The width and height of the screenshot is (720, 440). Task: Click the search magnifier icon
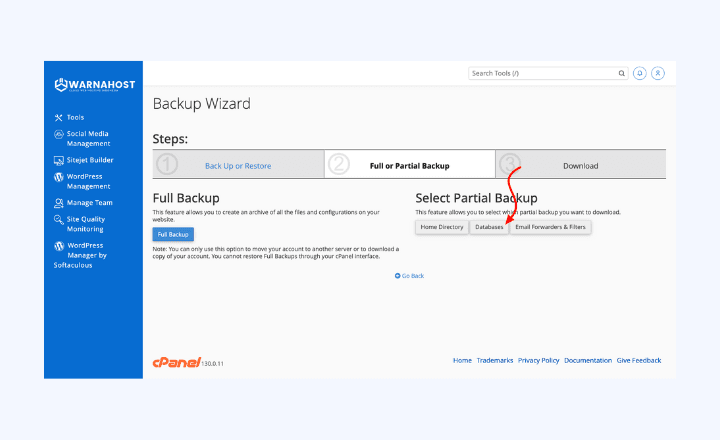(x=620, y=73)
